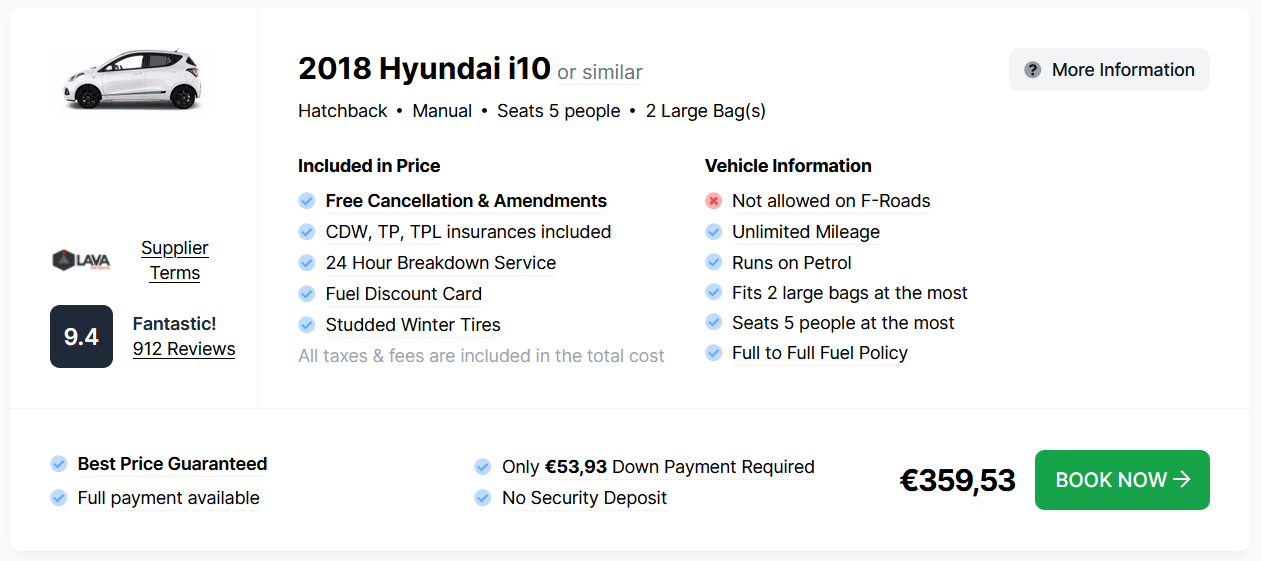Image resolution: width=1261 pixels, height=561 pixels.
Task: Open the More Information button
Action: [1109, 70]
